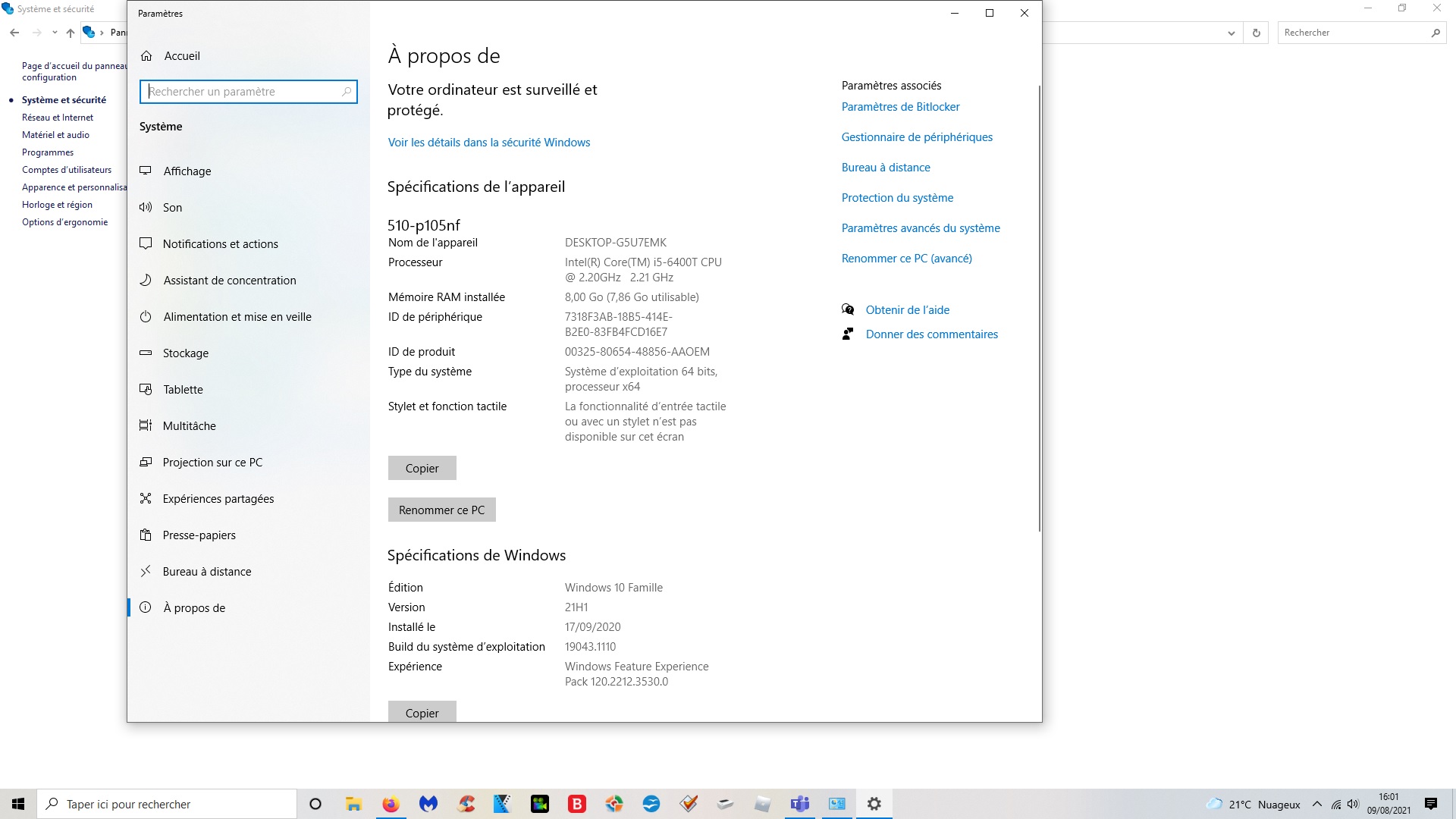Copy Windows specifications with lower Copier button
Viewport: 1456px width, 819px height.
pyautogui.click(x=422, y=711)
